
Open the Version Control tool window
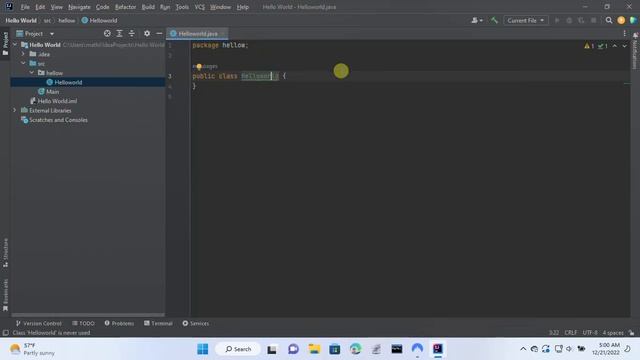(38, 323)
